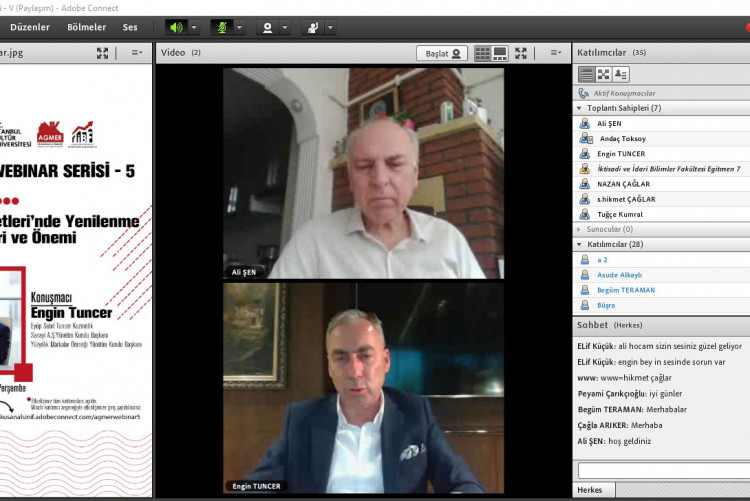Toggle the webcam button in the toolbar
Viewport: 750px width, 501px height.
pos(267,27)
